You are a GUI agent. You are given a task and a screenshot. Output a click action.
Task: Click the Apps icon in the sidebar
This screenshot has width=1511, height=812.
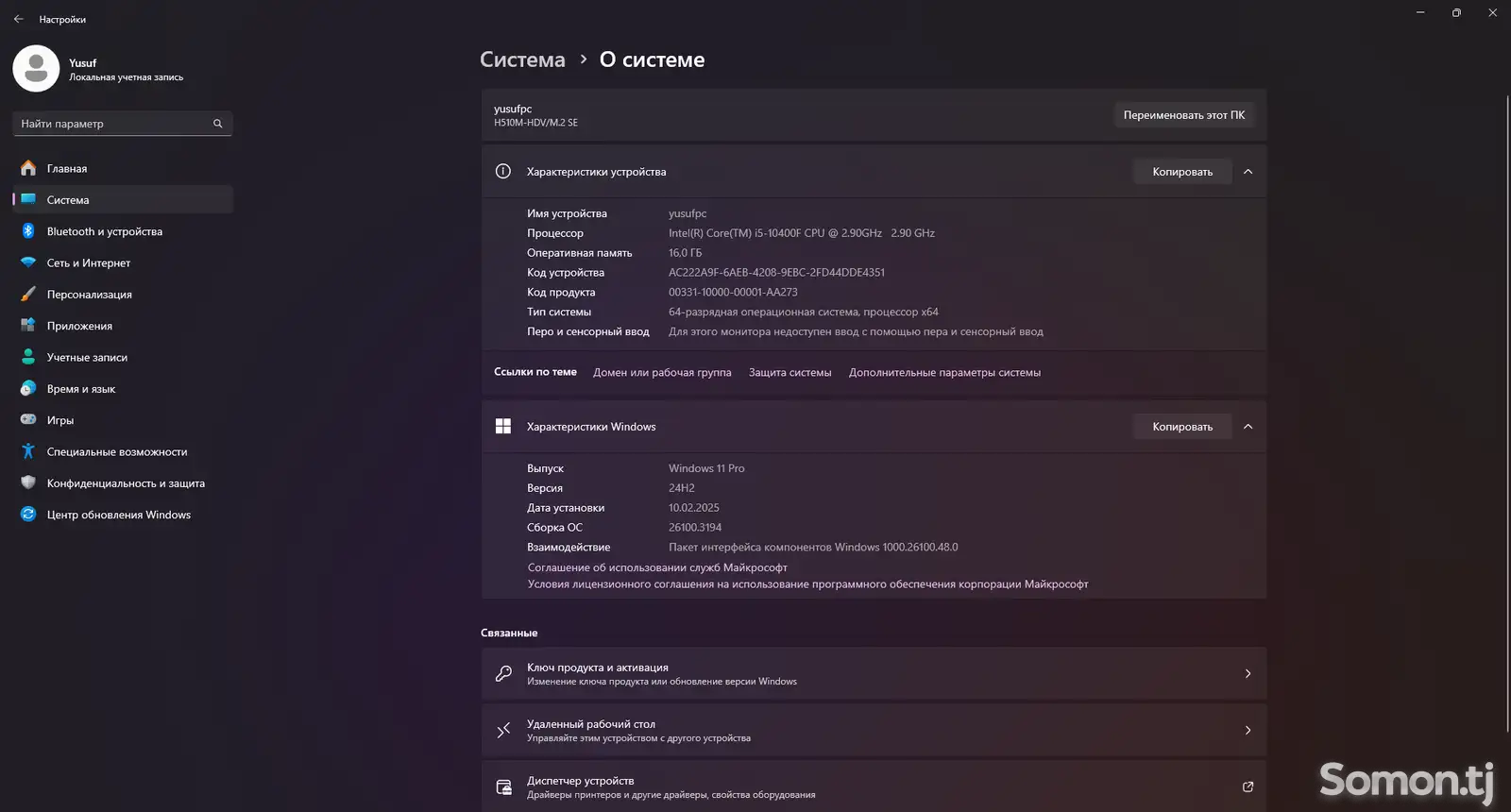click(x=28, y=326)
